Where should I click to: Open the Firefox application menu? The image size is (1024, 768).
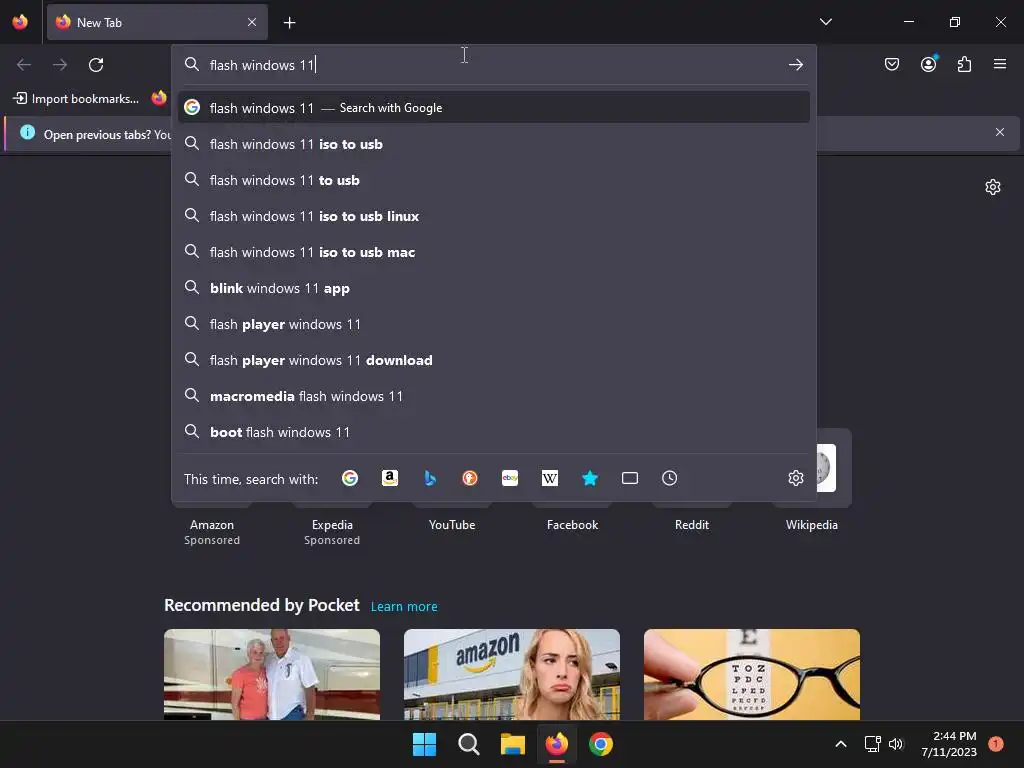click(1000, 64)
